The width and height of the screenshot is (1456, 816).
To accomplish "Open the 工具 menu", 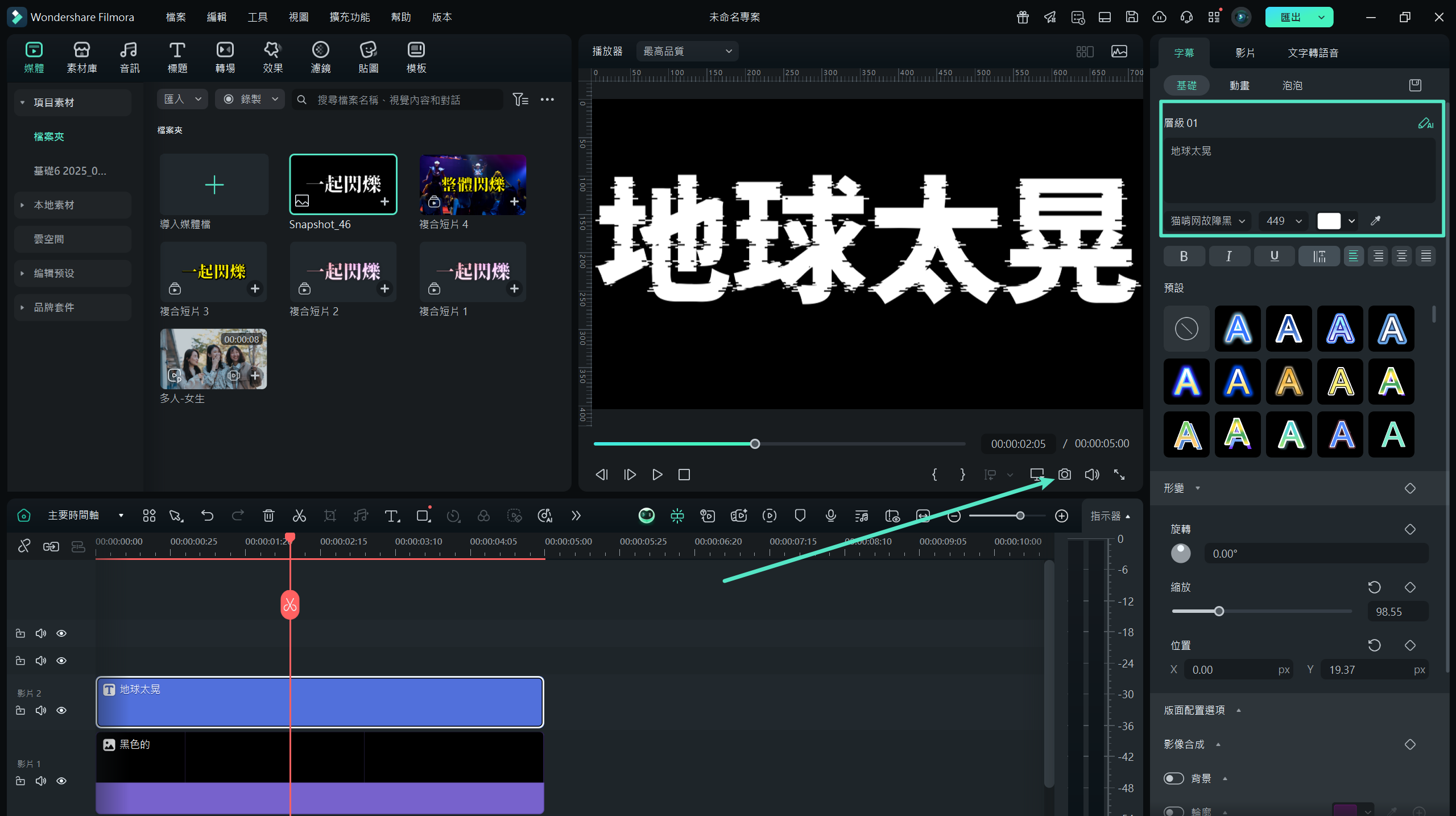I will click(x=257, y=17).
